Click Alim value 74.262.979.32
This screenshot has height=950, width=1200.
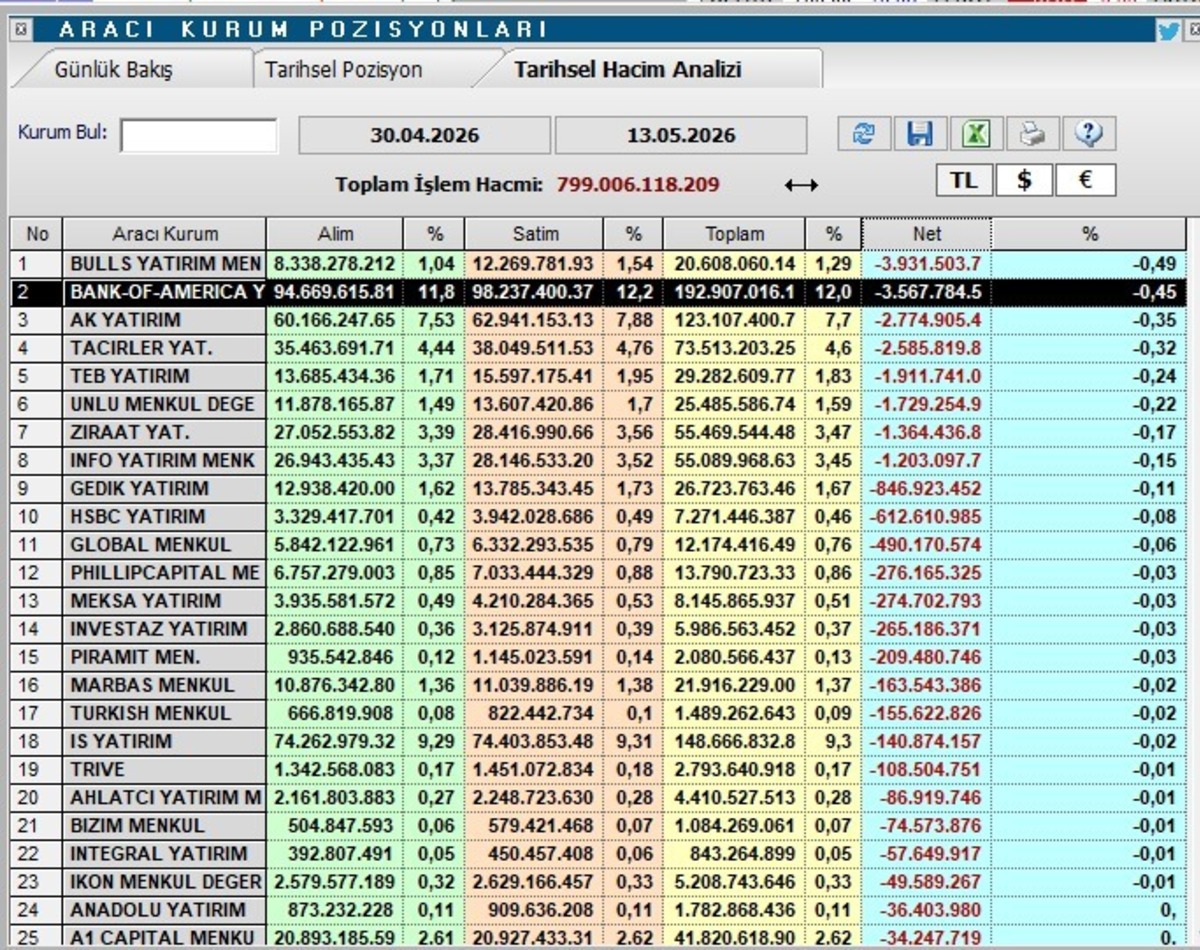(x=334, y=741)
